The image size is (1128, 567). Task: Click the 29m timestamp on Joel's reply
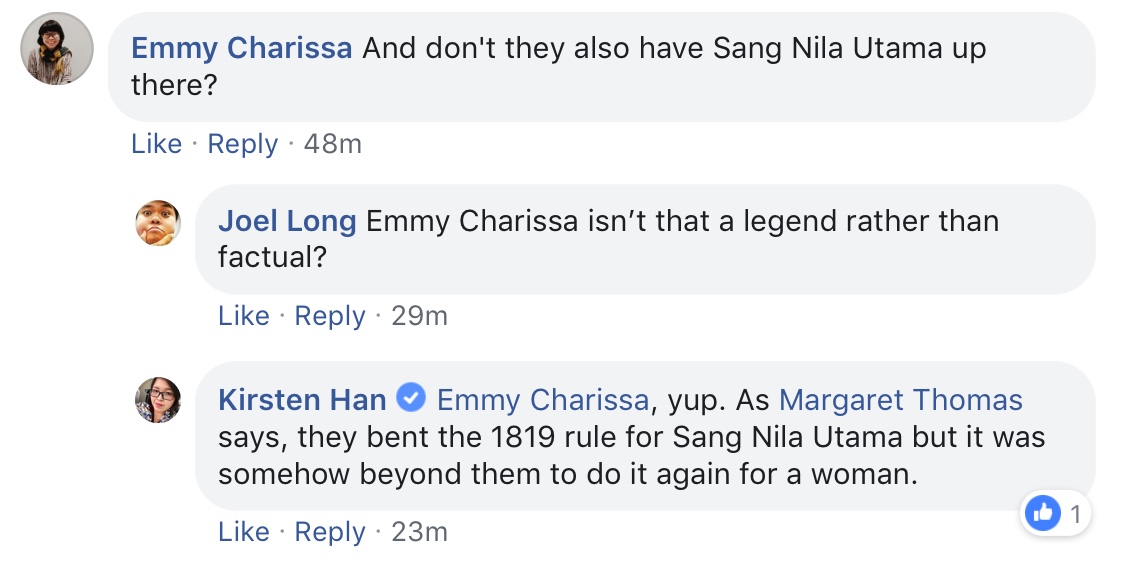point(419,316)
